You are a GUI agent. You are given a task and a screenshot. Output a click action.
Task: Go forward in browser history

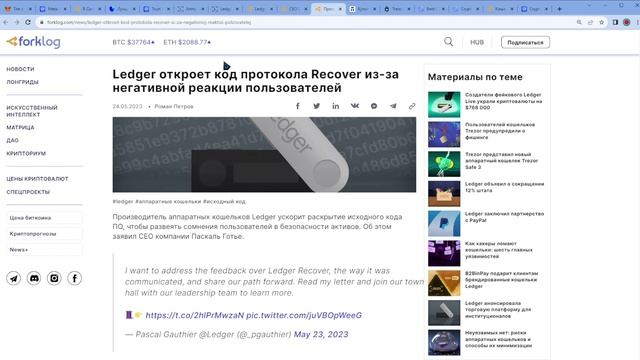(16, 22)
